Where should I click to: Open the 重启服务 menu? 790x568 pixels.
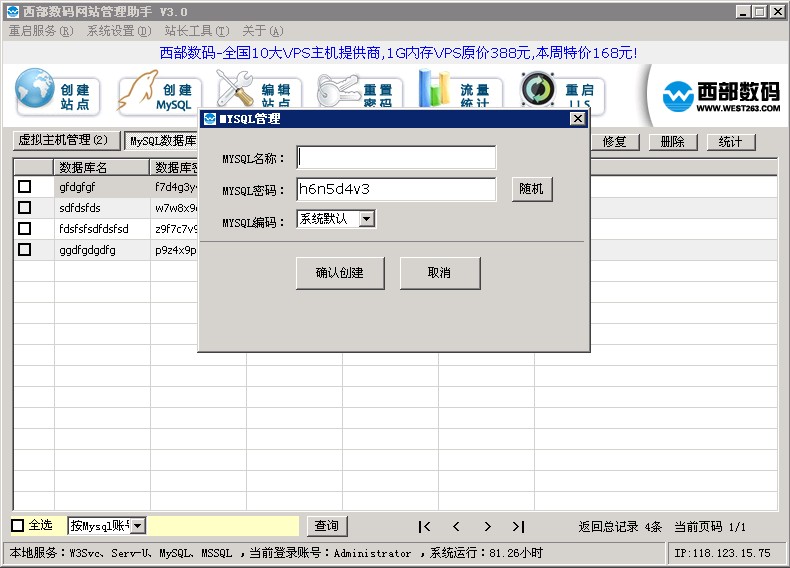(41, 31)
